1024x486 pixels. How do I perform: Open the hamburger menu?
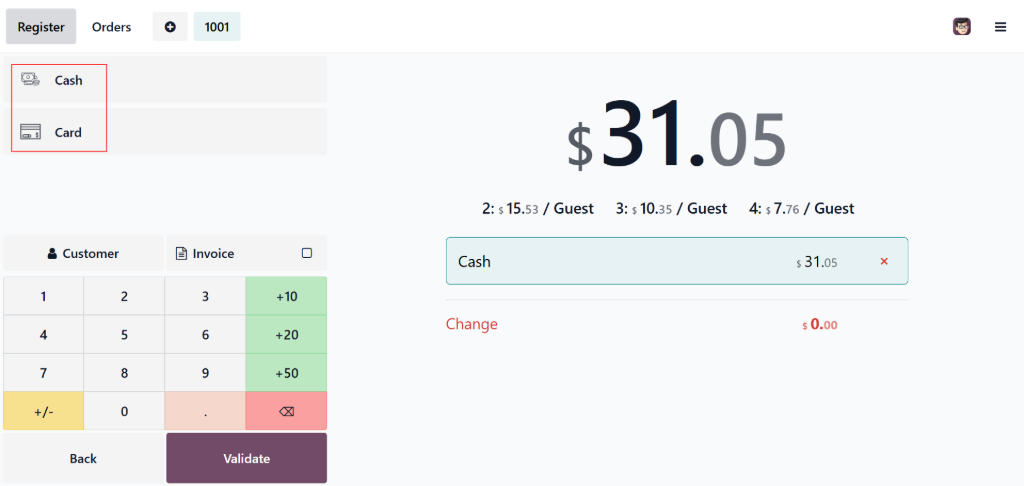tap(1000, 27)
